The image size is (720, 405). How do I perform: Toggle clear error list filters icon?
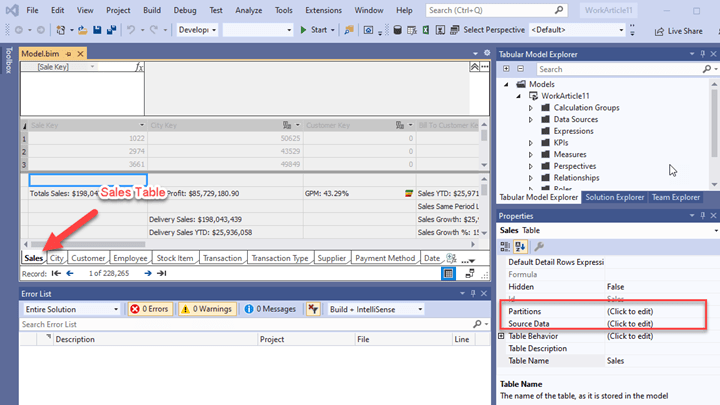(x=313, y=309)
